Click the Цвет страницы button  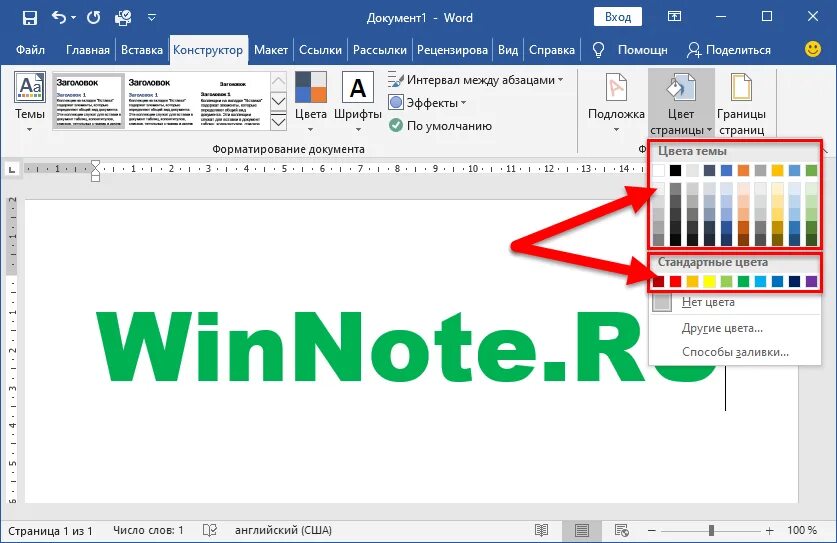click(x=681, y=104)
